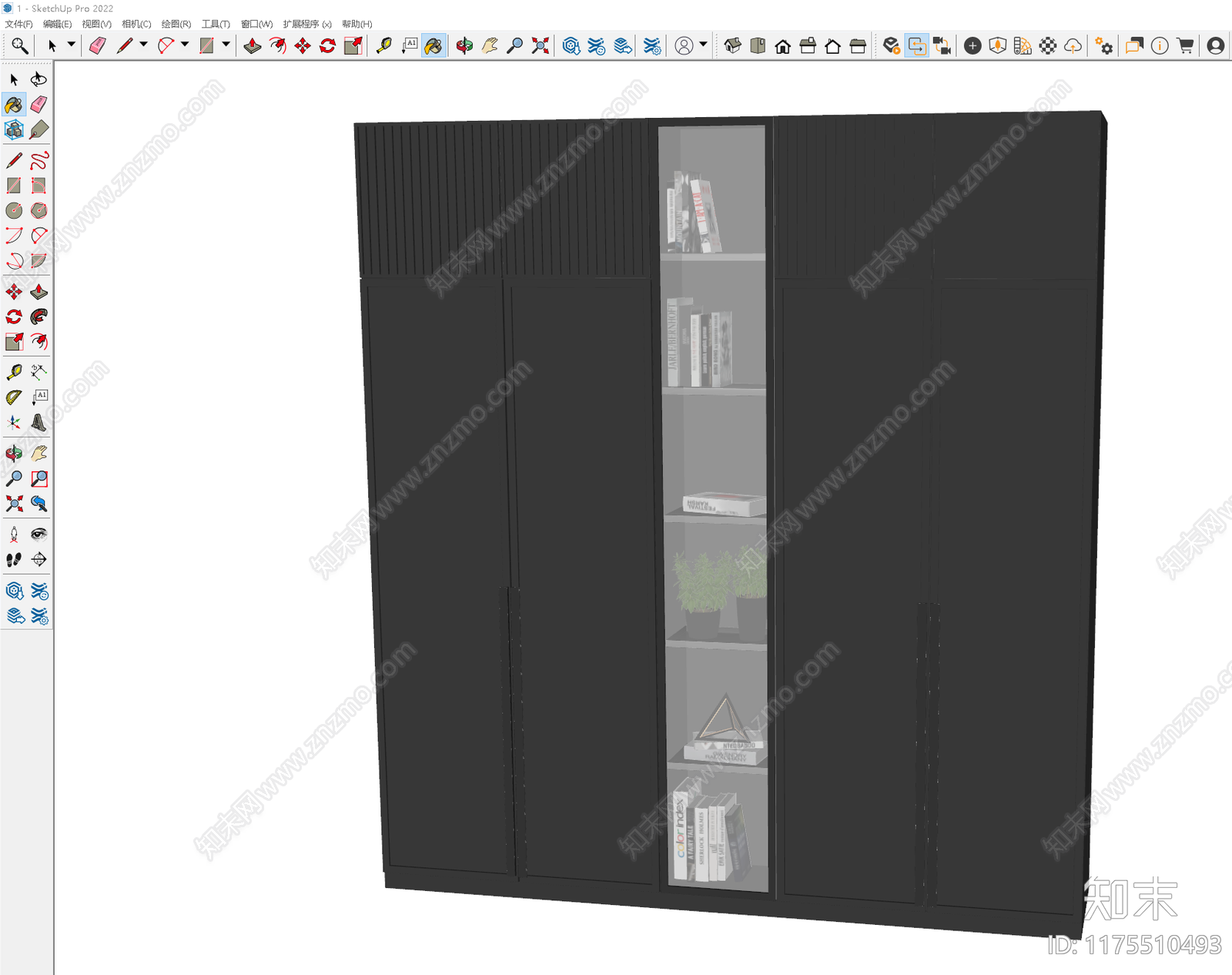Image resolution: width=1232 pixels, height=975 pixels.
Task: Open the 相机(C) menu
Action: tap(136, 24)
